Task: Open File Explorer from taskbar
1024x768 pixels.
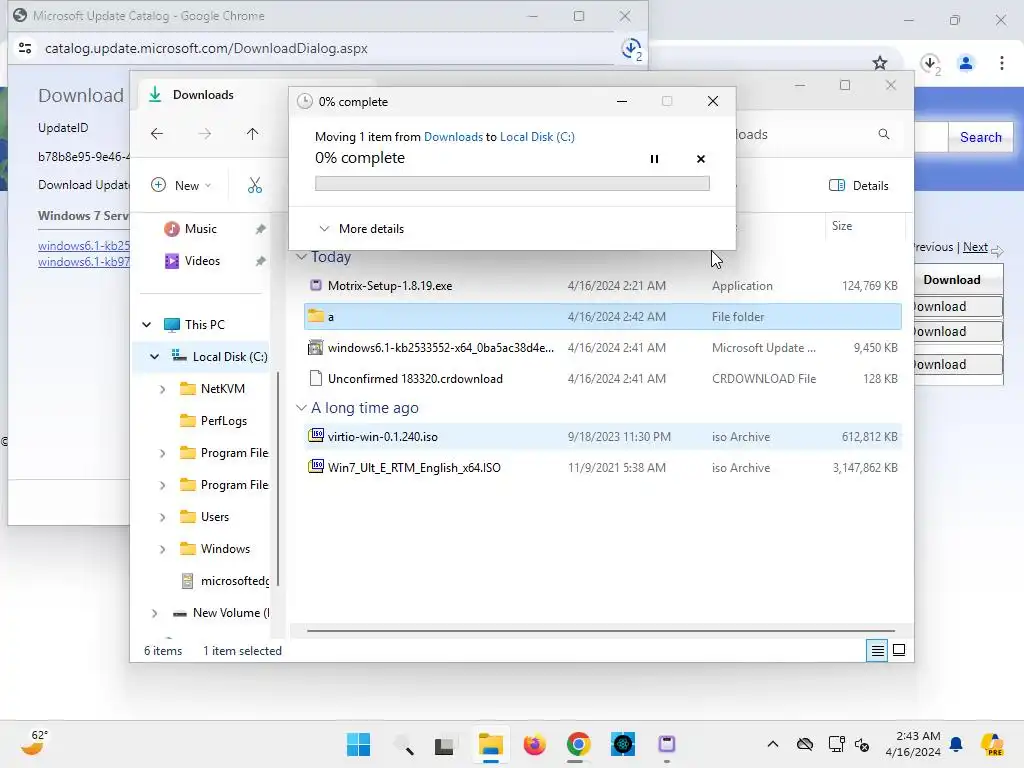Action: (x=490, y=744)
